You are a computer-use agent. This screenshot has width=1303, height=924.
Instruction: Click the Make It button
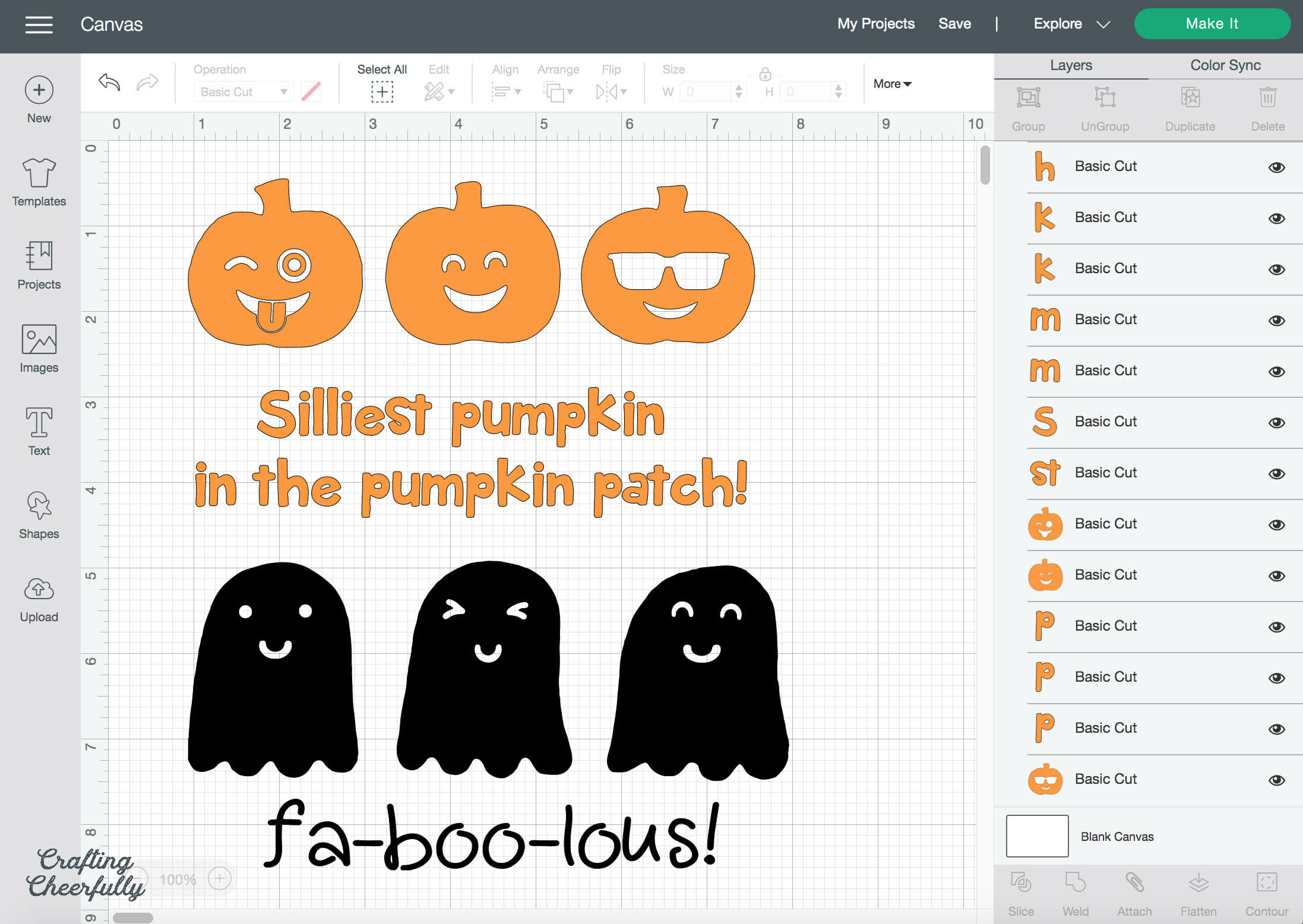pyautogui.click(x=1212, y=24)
